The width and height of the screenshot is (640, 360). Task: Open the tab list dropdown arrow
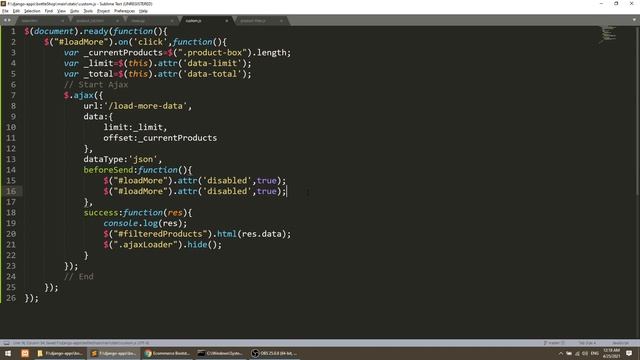(634, 20)
